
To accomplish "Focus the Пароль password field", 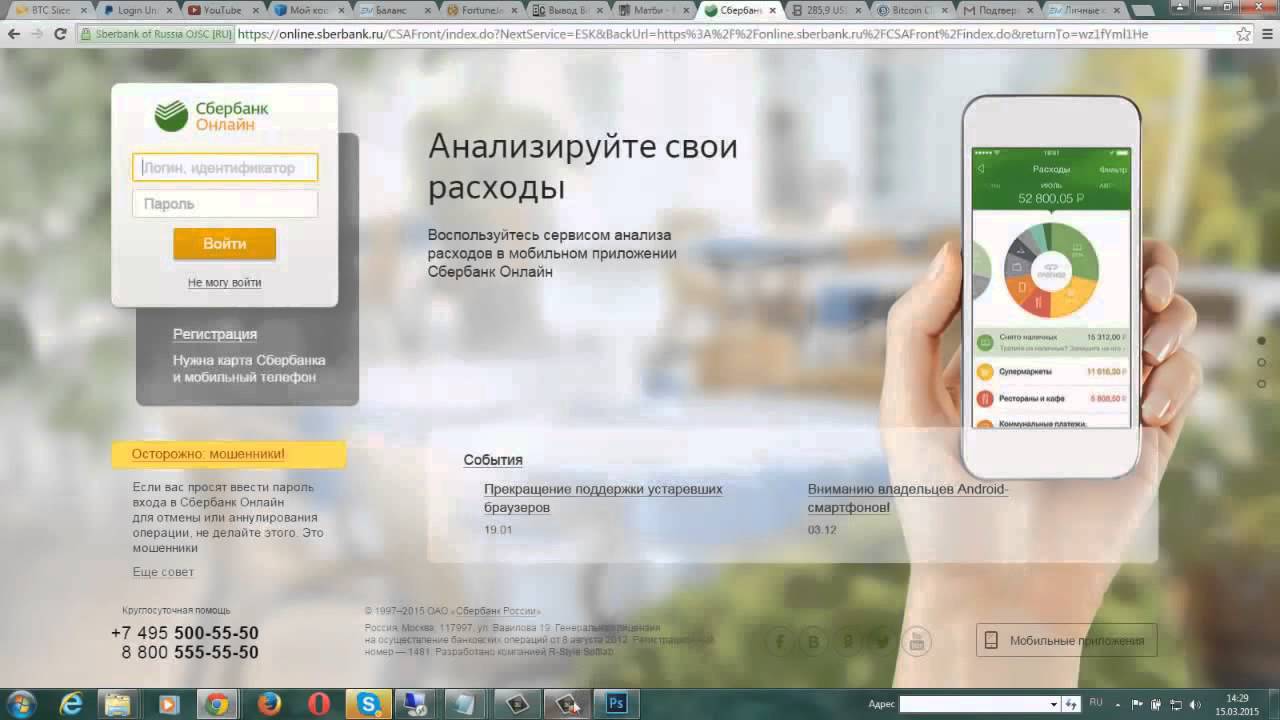I will click(225, 204).
